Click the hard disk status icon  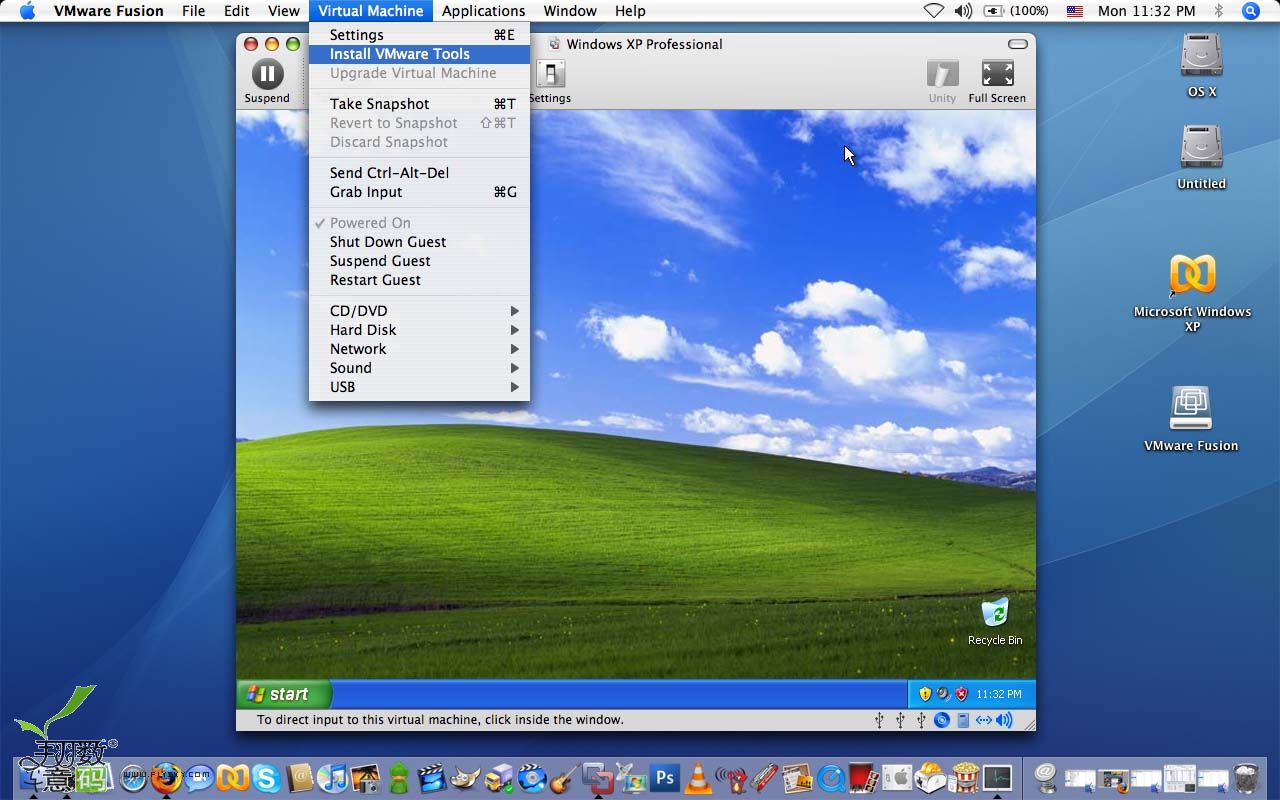[x=963, y=720]
